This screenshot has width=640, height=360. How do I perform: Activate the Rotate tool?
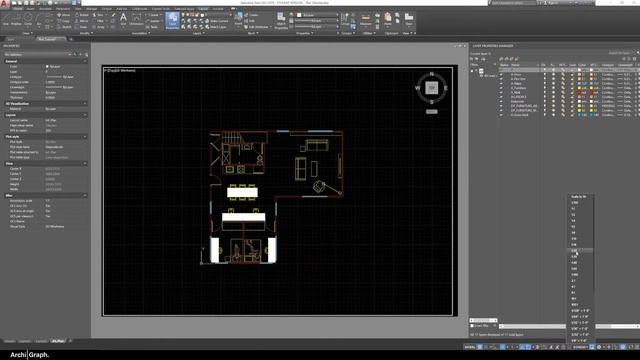point(82,15)
